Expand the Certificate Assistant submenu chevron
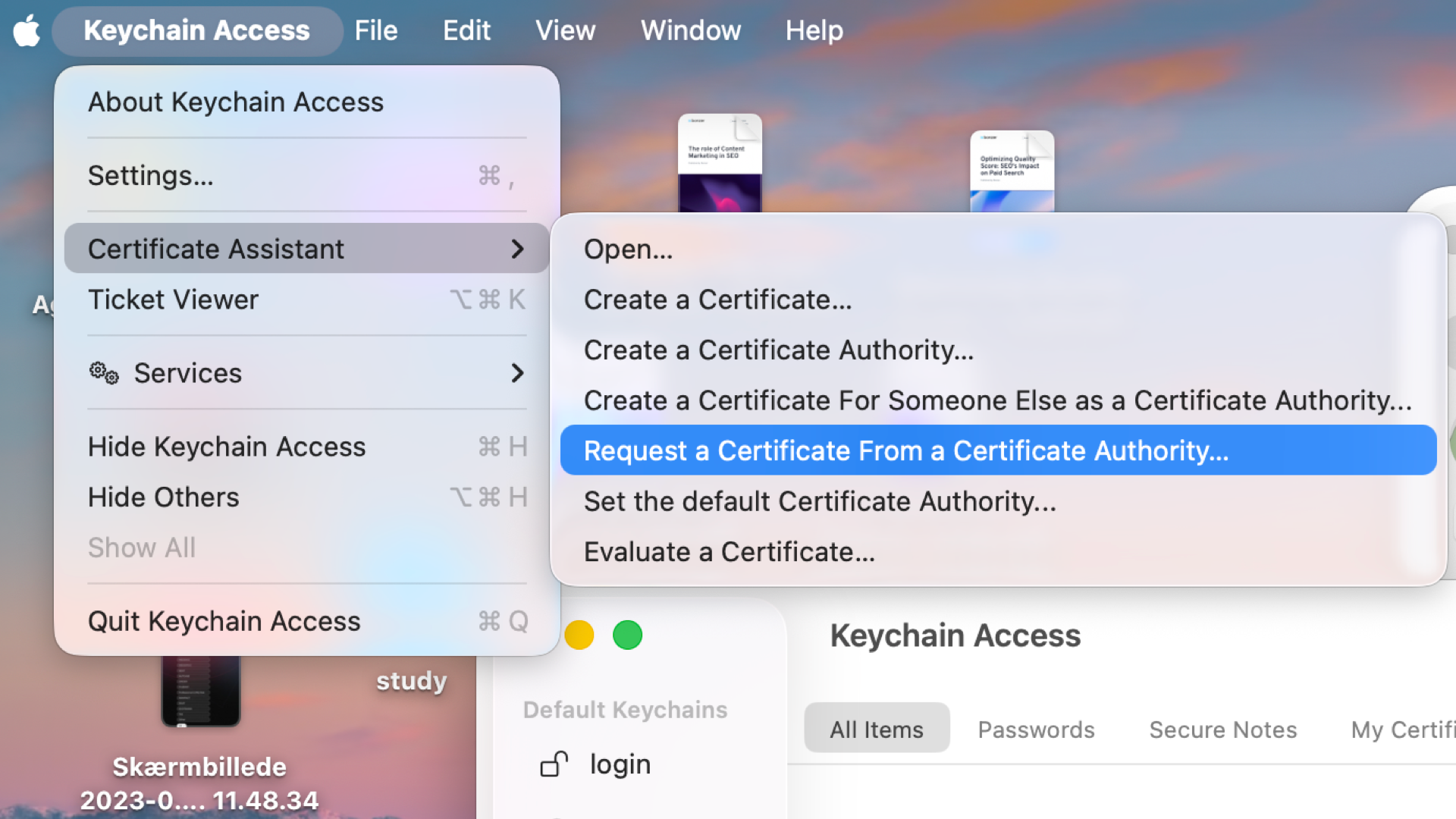The image size is (1456, 819). tap(517, 249)
